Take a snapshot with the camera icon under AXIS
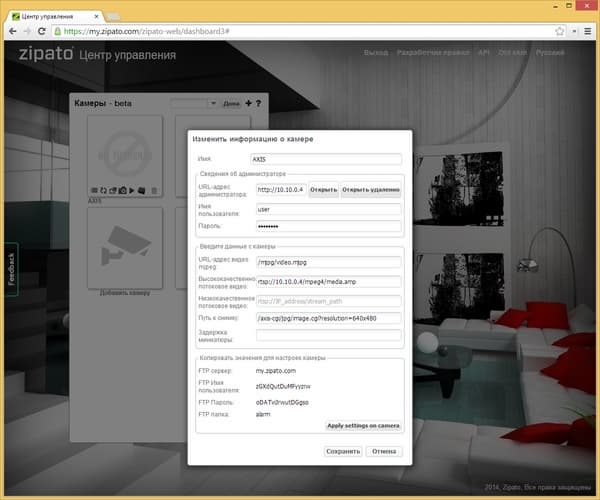600x500 pixels. point(122,190)
